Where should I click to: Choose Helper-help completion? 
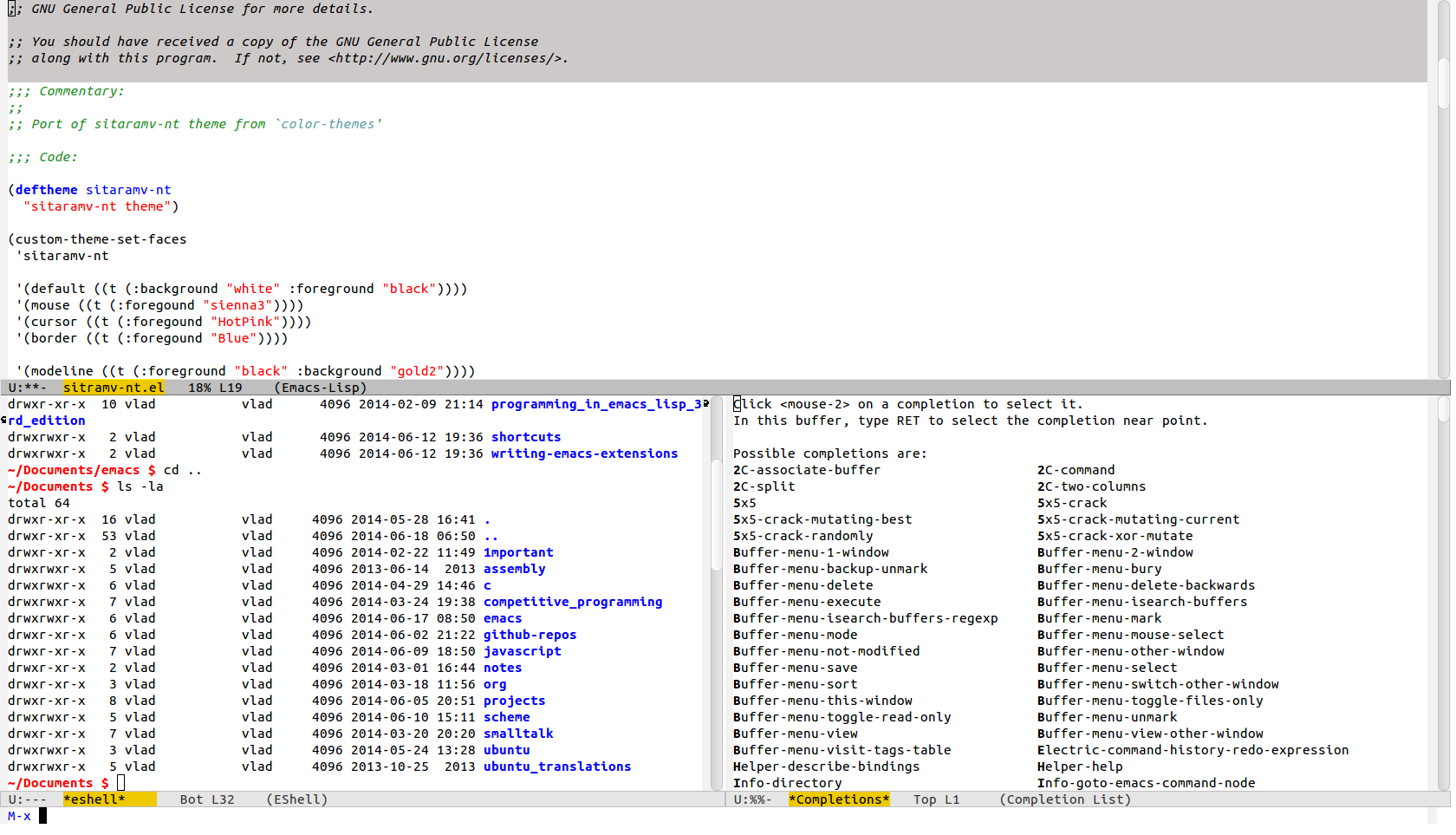[1080, 767]
